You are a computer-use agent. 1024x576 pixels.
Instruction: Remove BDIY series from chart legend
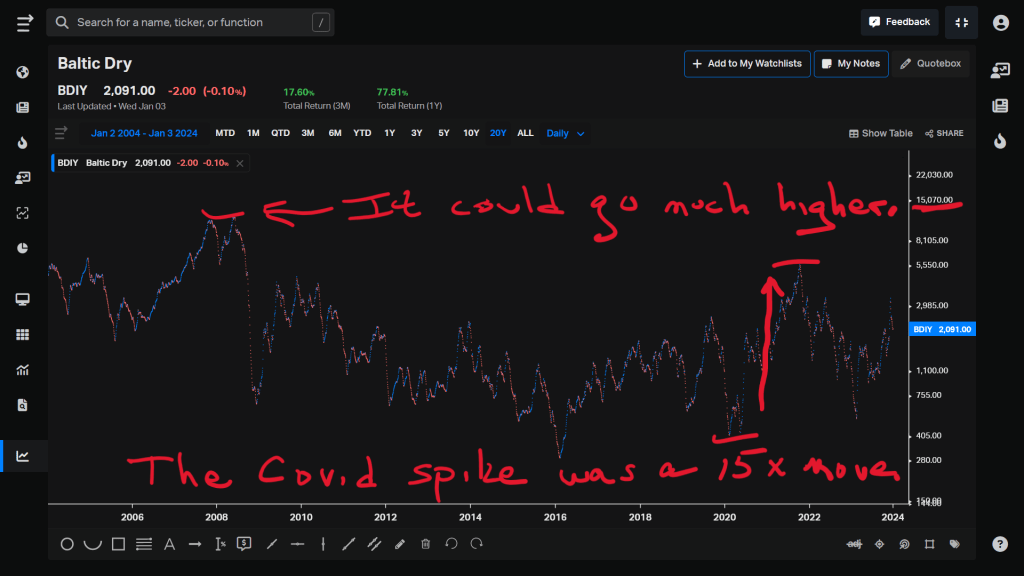(x=240, y=163)
